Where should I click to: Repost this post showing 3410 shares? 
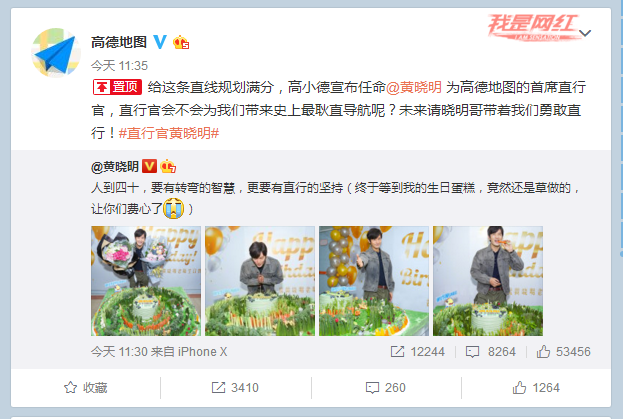pyautogui.click(x=235, y=388)
